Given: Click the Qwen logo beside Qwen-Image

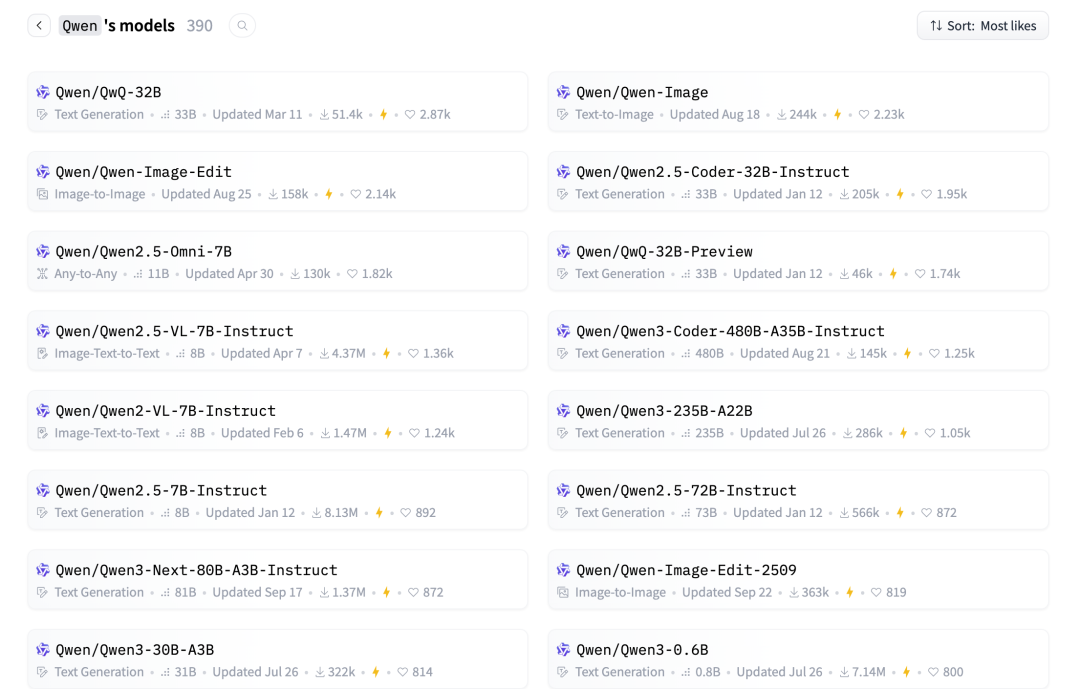Looking at the screenshot, I should [563, 92].
